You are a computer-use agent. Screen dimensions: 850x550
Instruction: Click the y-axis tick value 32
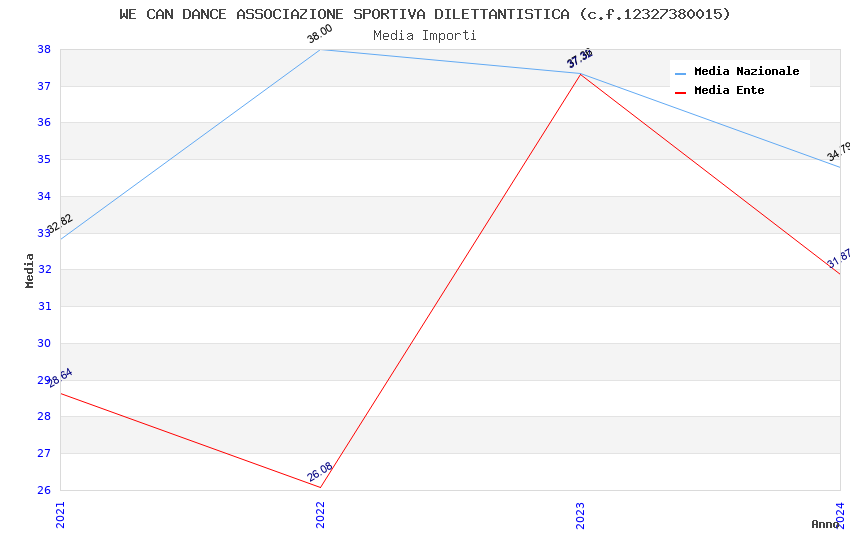coord(44,269)
